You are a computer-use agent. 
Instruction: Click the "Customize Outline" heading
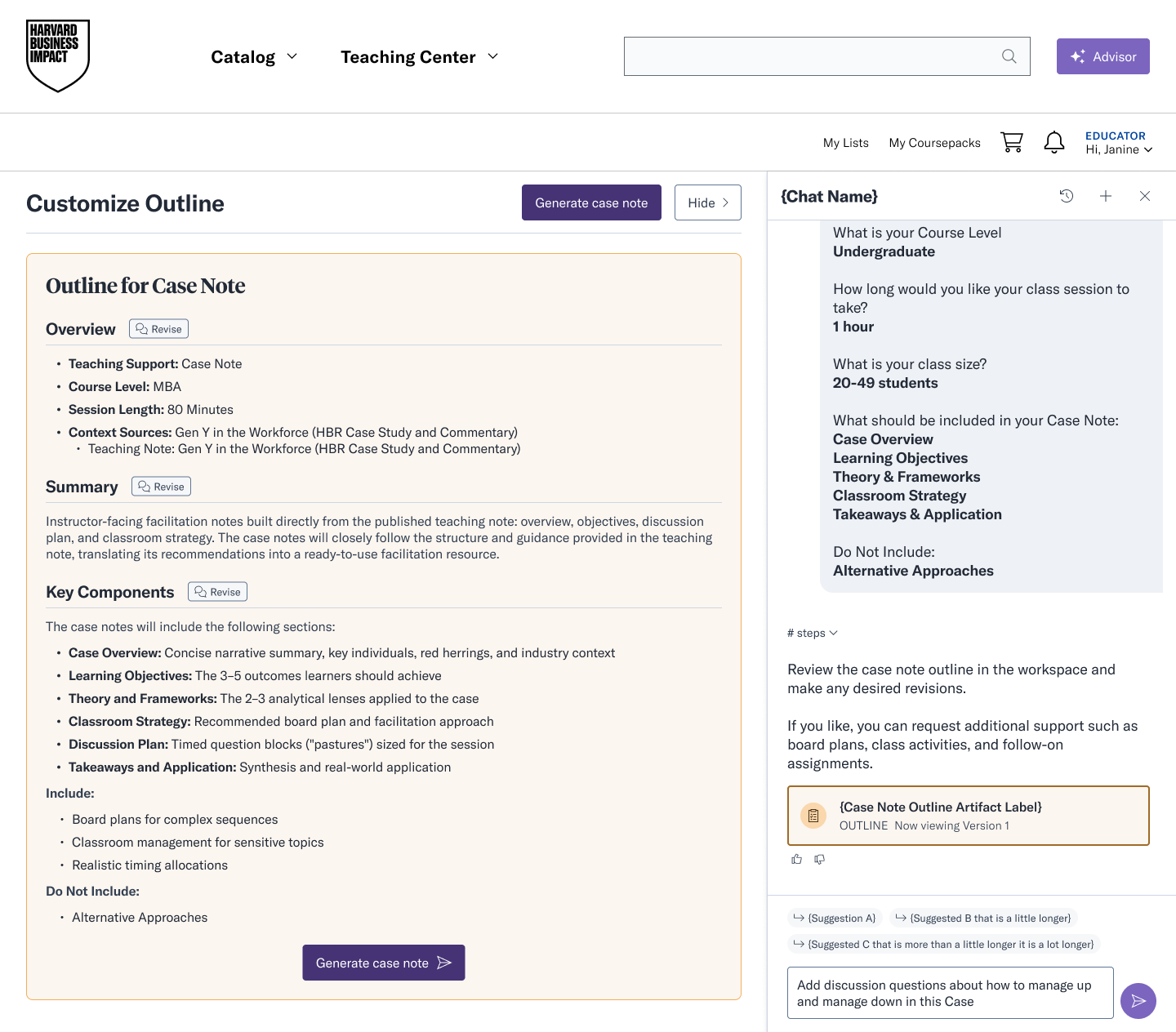pyautogui.click(x=125, y=203)
